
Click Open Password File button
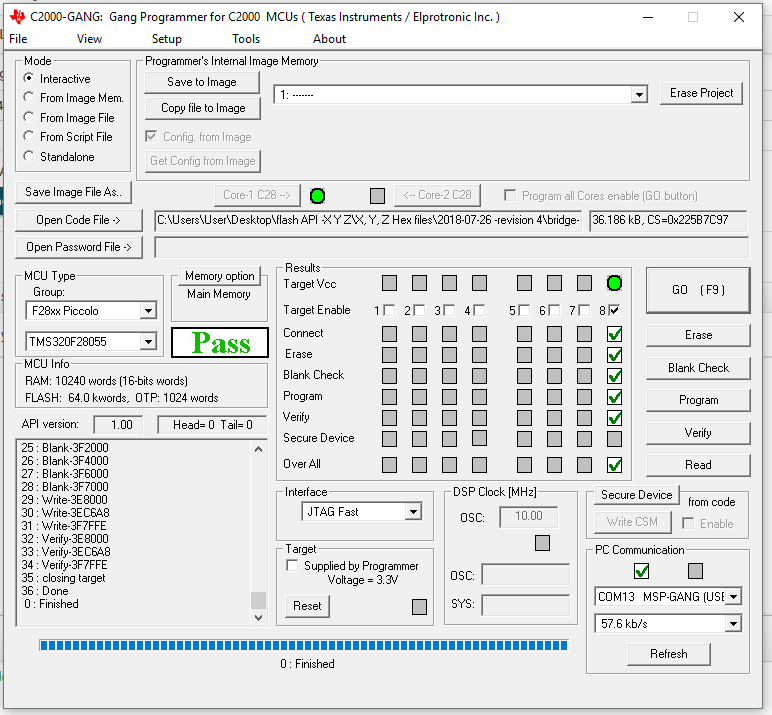(x=79, y=247)
